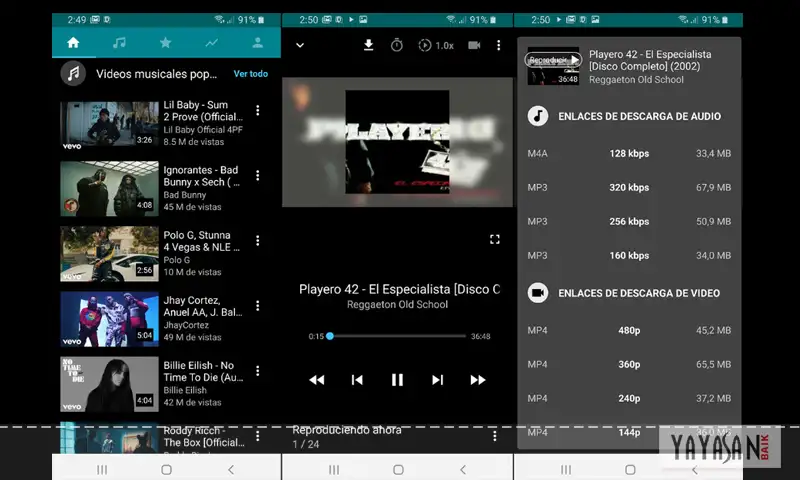Open options for Roddy Ricch - The Box
Image resolution: width=800 pixels, height=480 pixels.
(x=258, y=436)
